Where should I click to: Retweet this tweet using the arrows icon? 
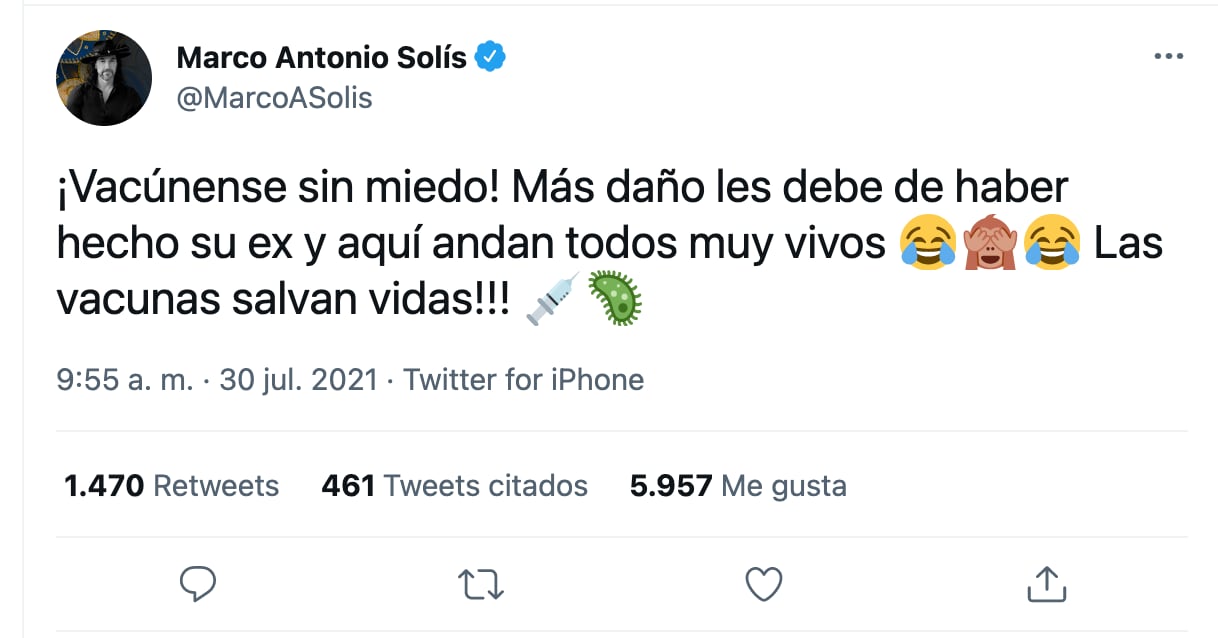click(x=481, y=582)
